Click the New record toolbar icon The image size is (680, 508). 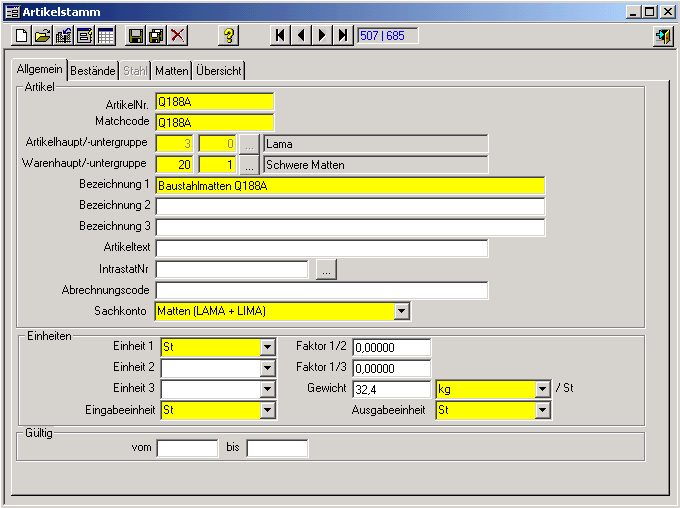coord(21,36)
